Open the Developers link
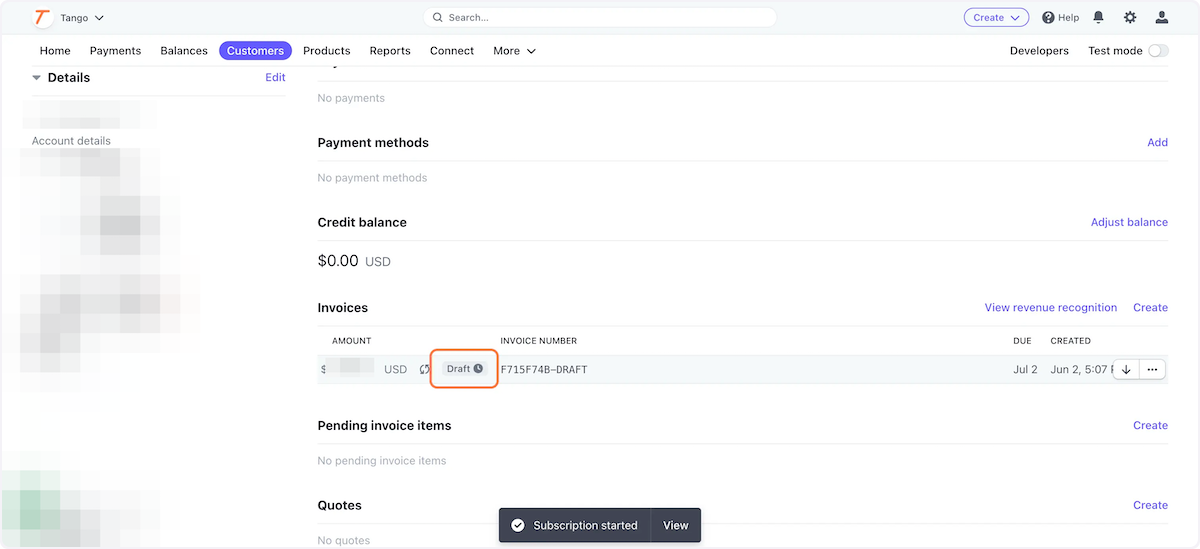The height and width of the screenshot is (549, 1200). [1039, 50]
